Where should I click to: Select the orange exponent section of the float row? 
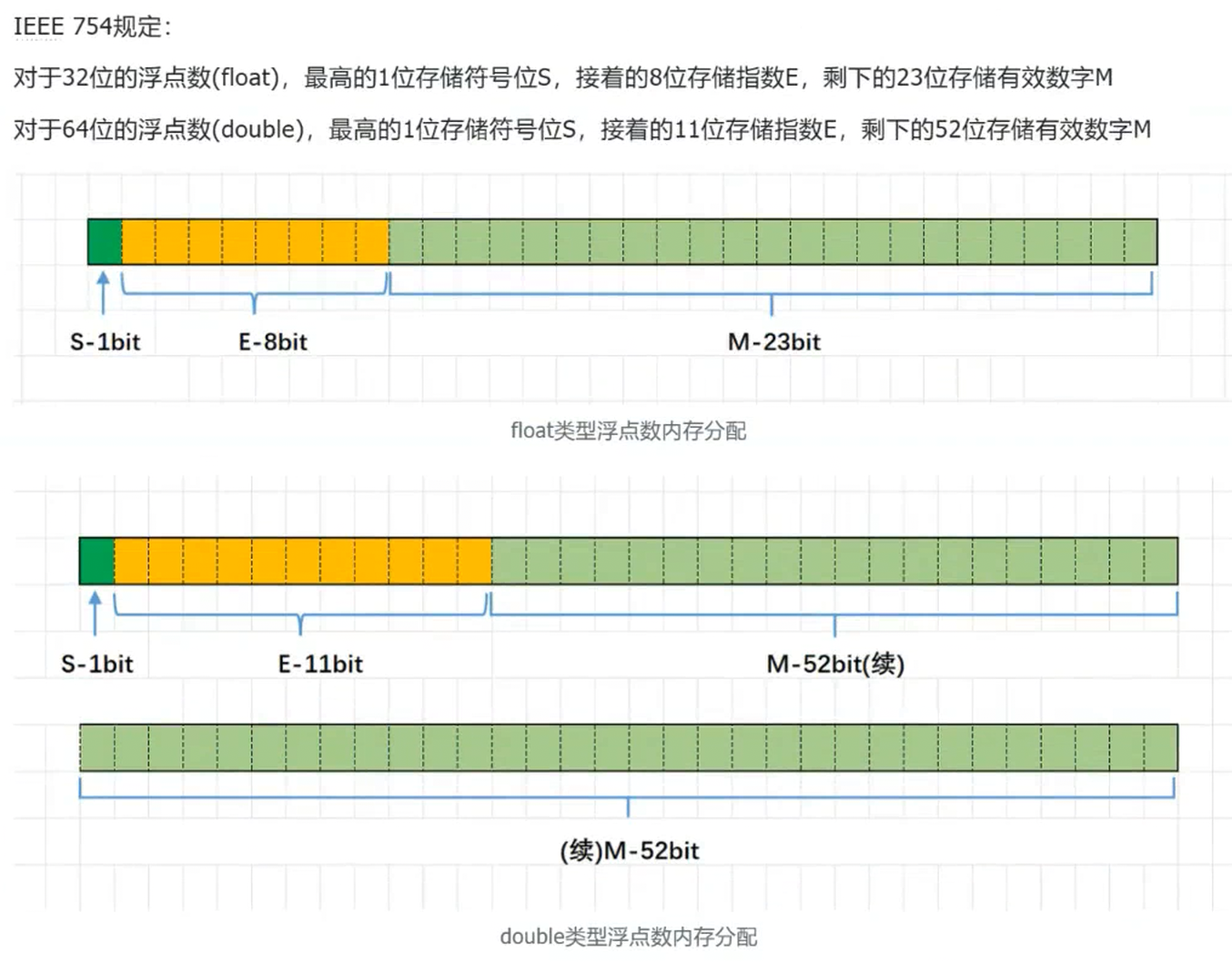(255, 240)
